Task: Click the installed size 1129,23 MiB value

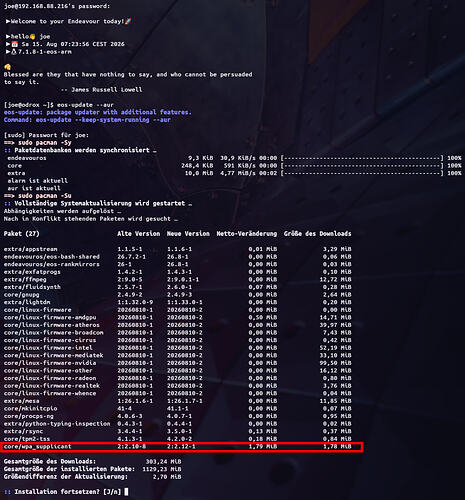Action: click(162, 469)
